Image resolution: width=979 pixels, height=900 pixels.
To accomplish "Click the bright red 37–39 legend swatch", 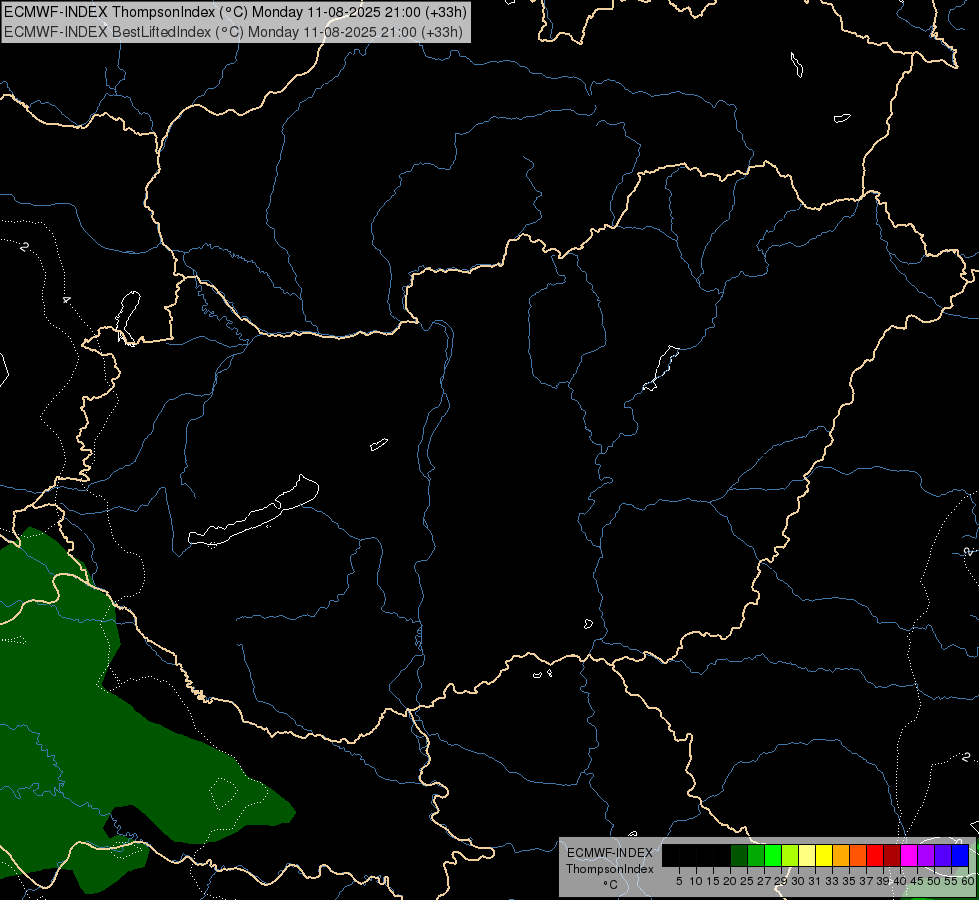I will coord(875,855).
